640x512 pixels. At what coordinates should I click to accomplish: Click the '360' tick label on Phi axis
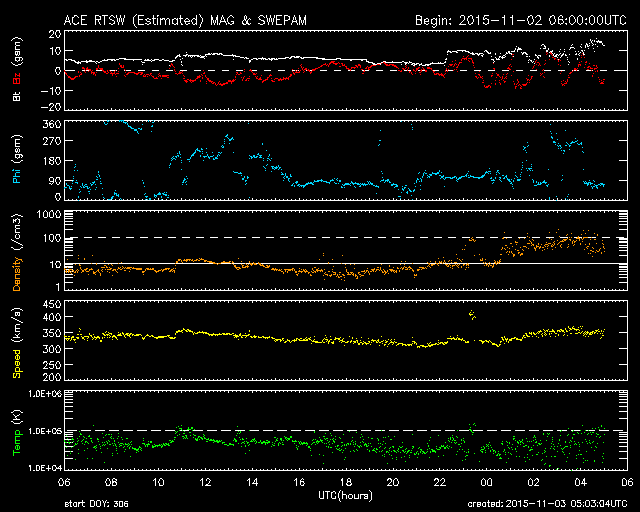point(52,124)
